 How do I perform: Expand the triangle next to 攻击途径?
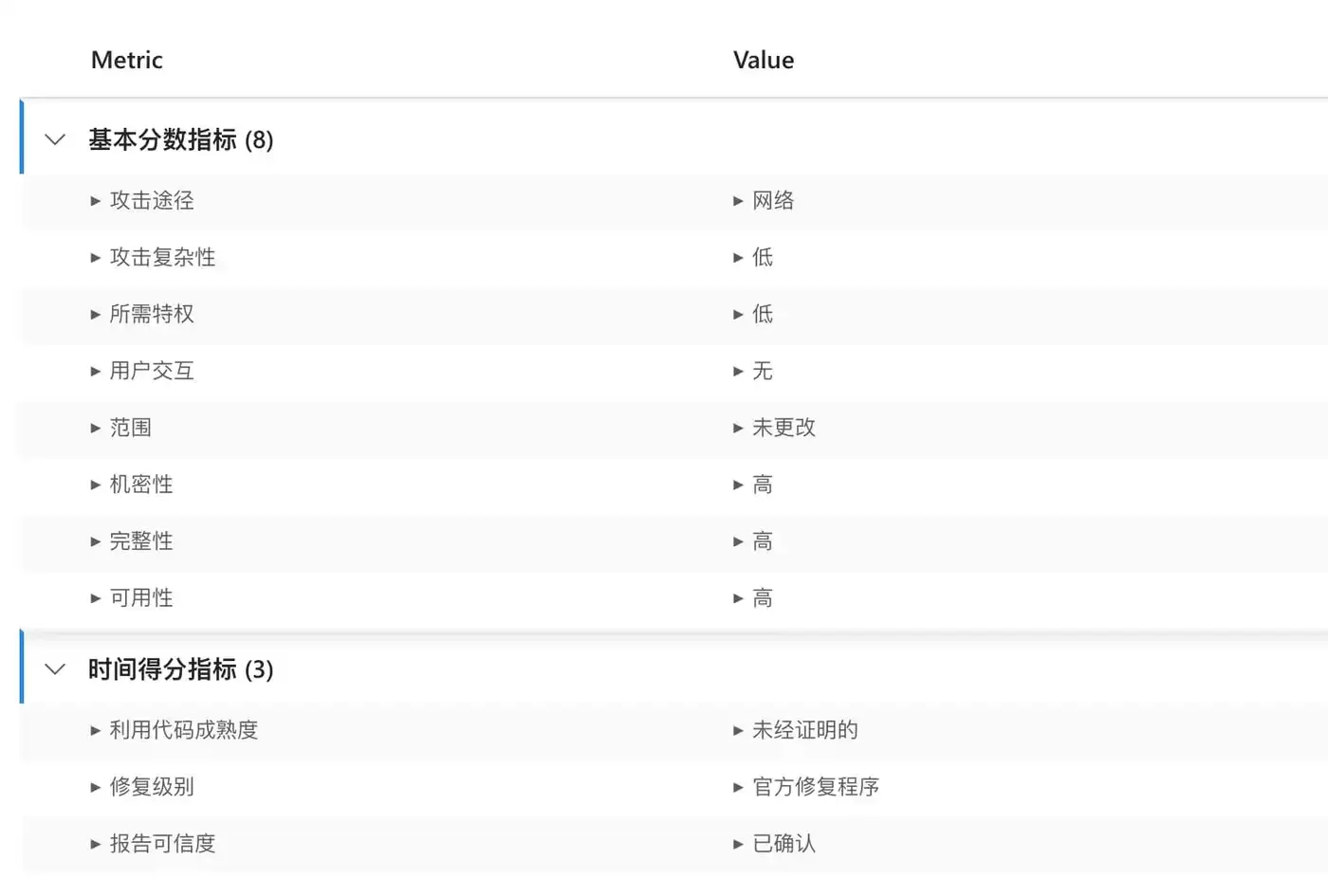(96, 201)
